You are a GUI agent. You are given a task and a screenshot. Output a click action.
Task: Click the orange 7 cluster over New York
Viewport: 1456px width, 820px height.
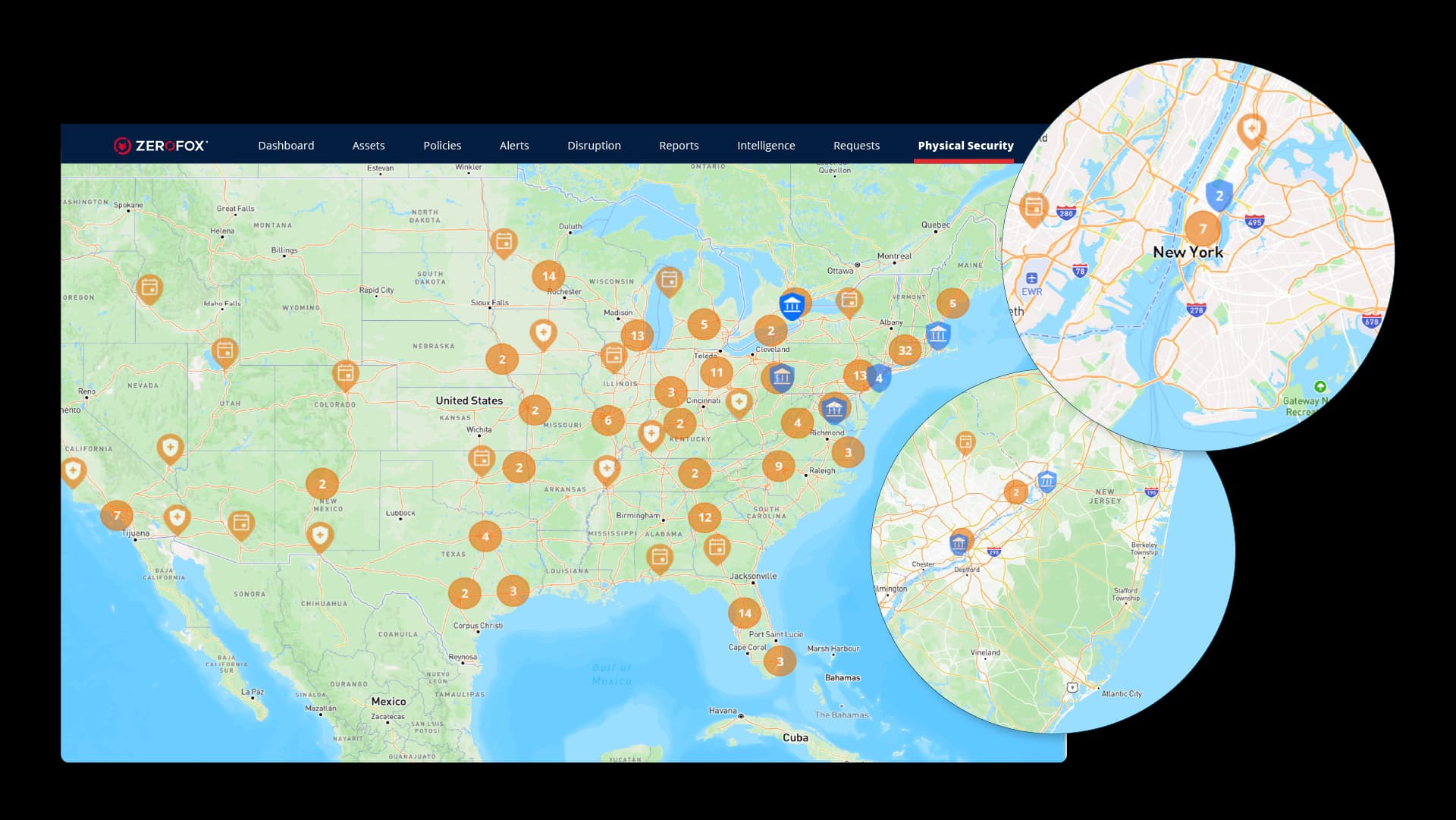pos(1203,228)
